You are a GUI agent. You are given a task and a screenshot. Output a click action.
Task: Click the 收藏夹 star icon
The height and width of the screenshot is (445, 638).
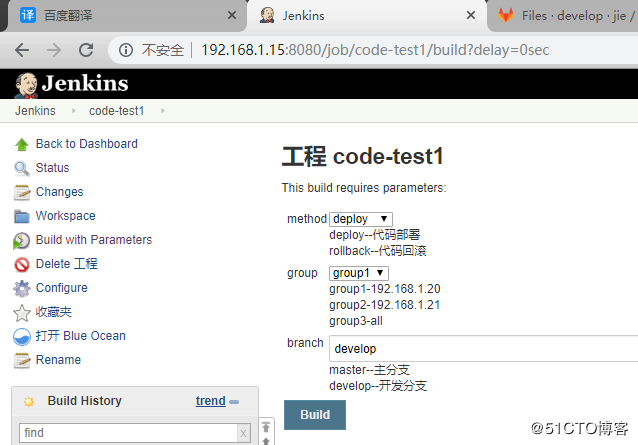[22, 312]
